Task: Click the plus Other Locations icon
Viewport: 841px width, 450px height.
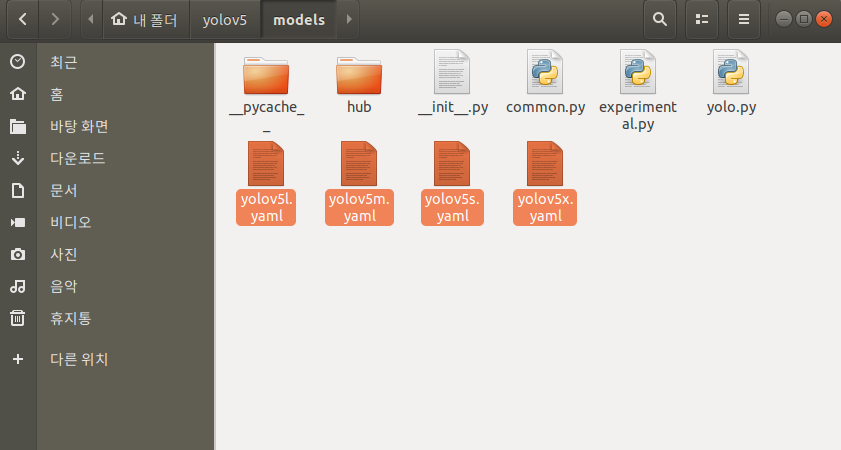Action: [18, 359]
